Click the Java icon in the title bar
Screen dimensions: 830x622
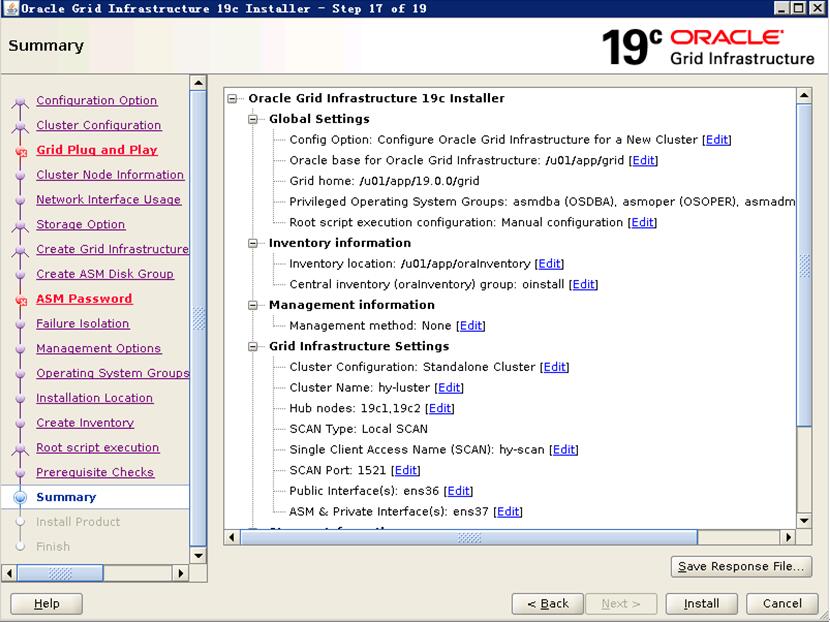pos(11,8)
